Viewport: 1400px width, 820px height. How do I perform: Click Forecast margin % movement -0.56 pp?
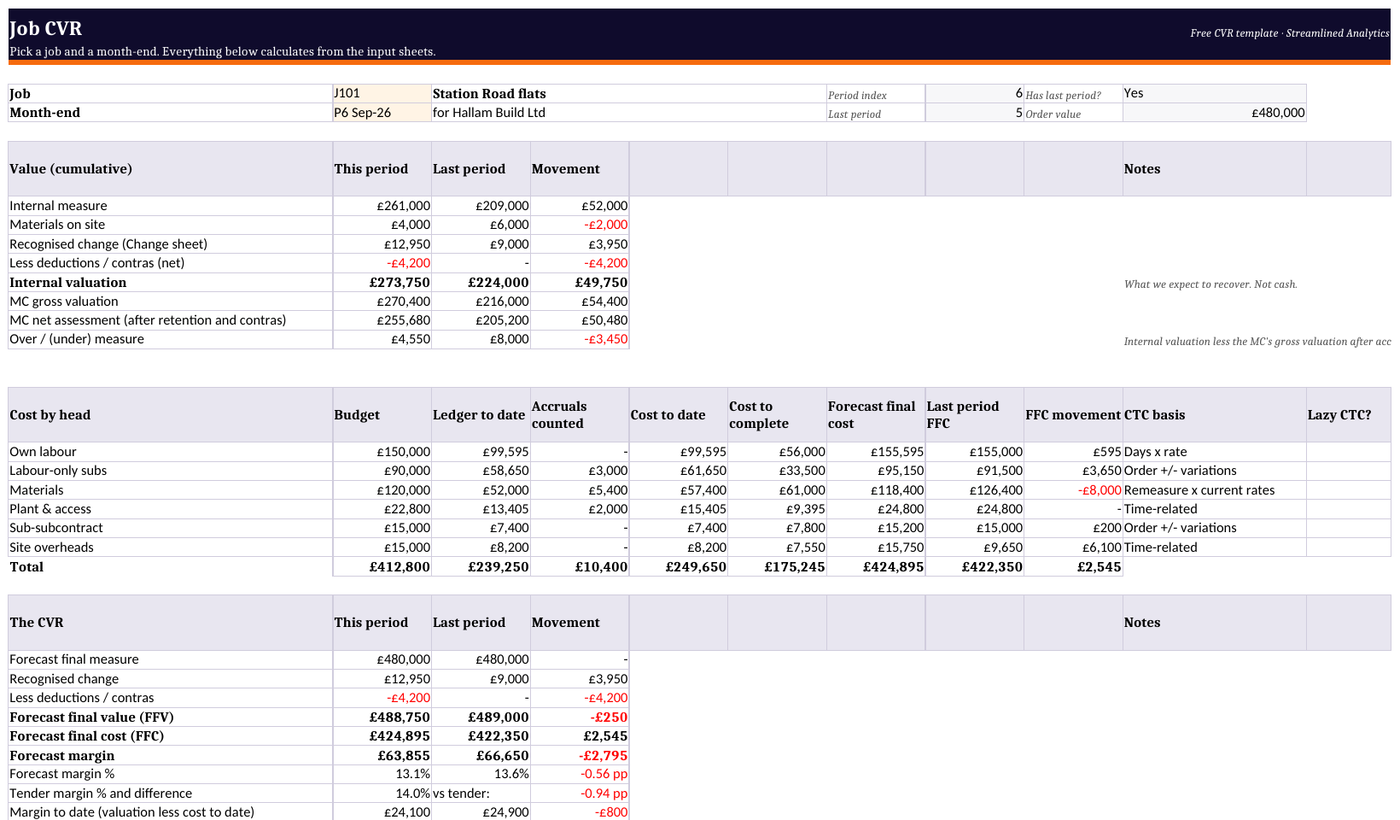579,774
